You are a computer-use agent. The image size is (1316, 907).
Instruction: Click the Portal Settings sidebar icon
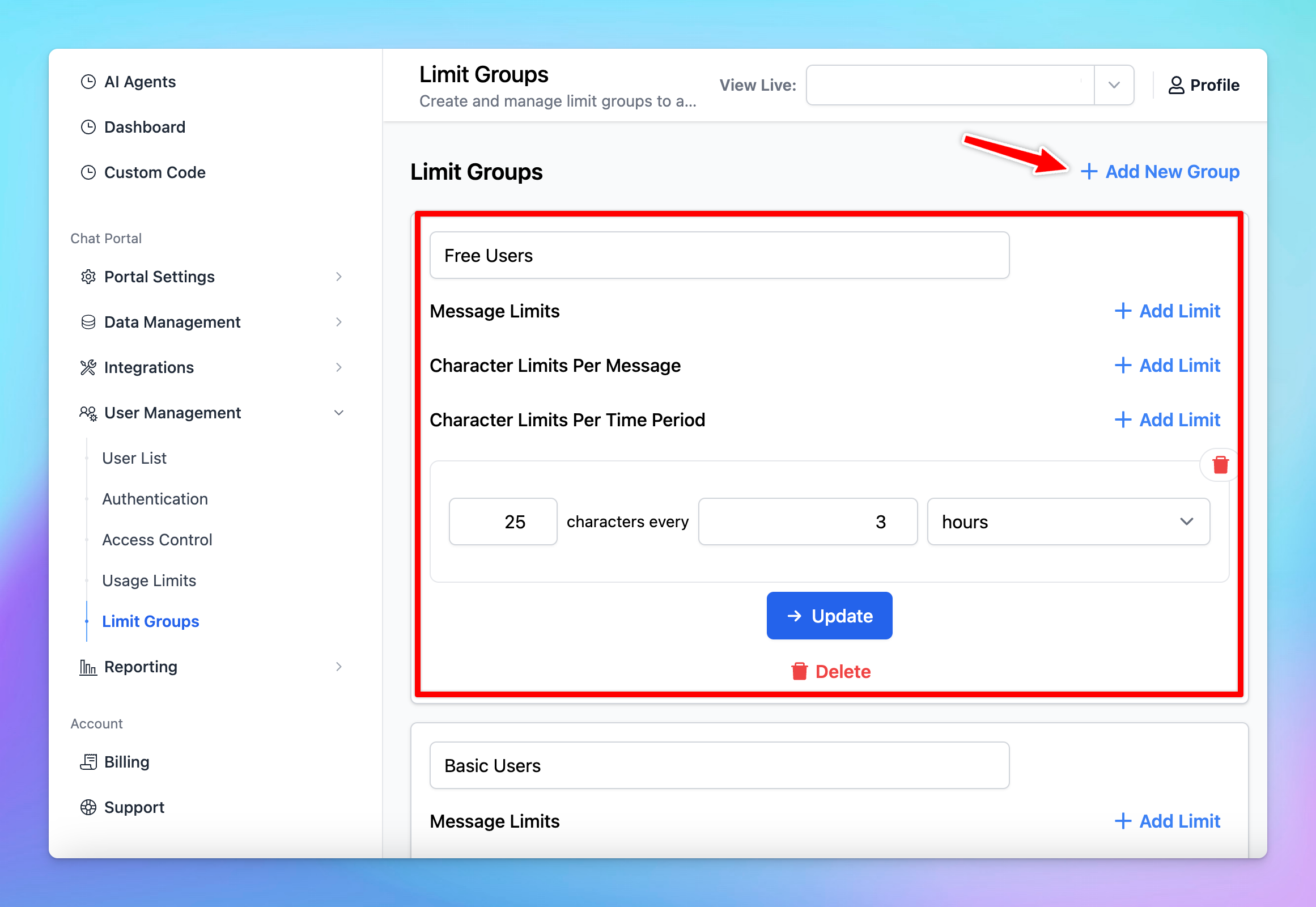pyautogui.click(x=89, y=276)
